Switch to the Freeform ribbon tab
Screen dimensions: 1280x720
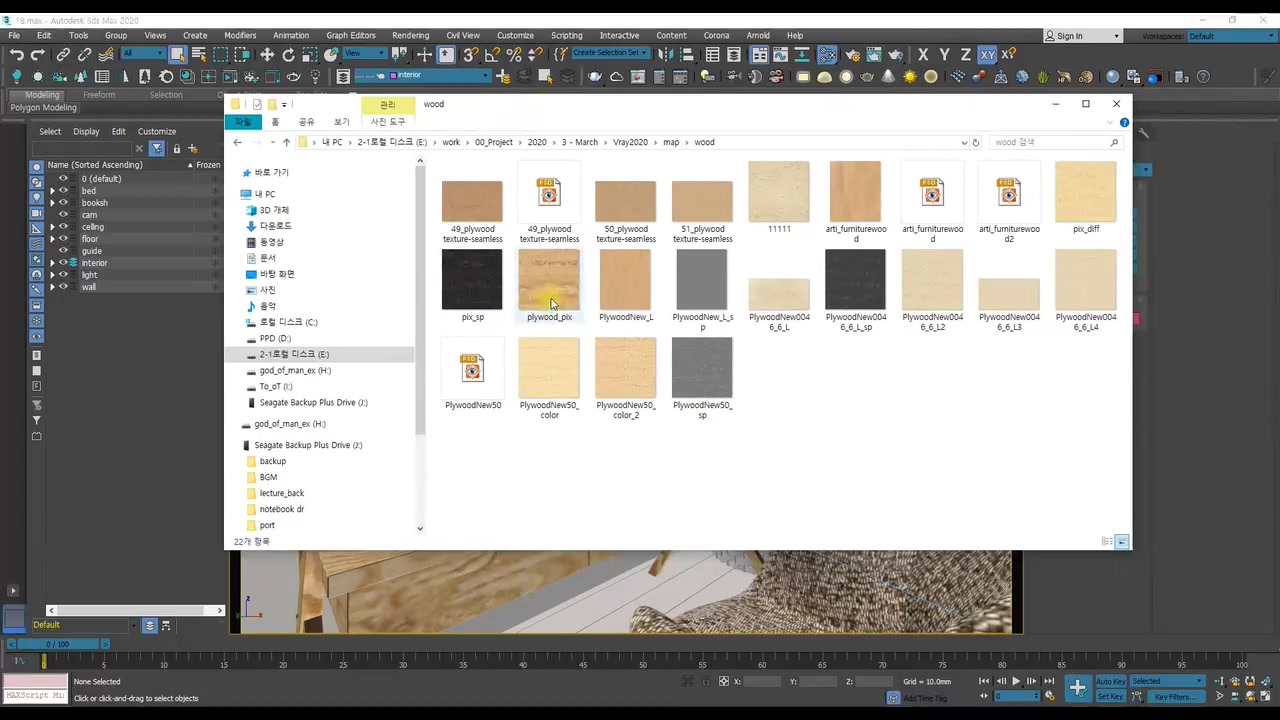click(99, 95)
